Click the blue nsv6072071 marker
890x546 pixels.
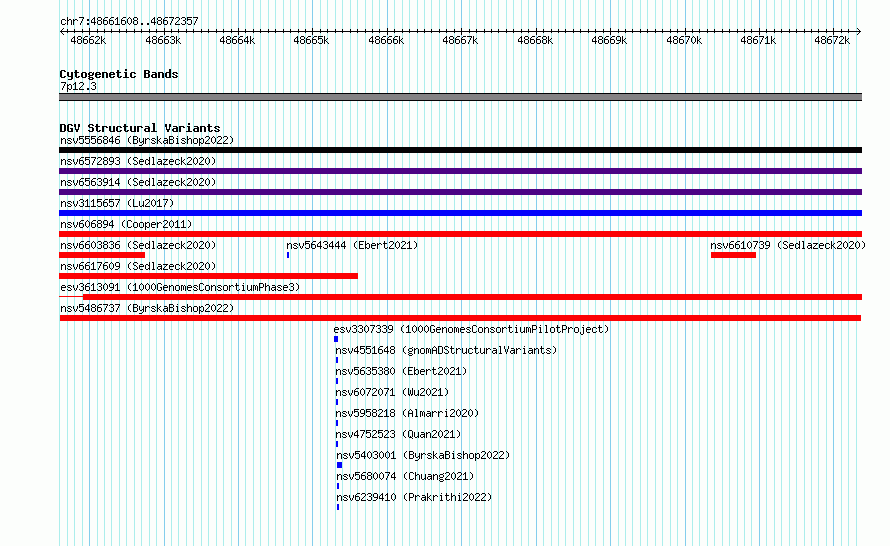click(337, 402)
